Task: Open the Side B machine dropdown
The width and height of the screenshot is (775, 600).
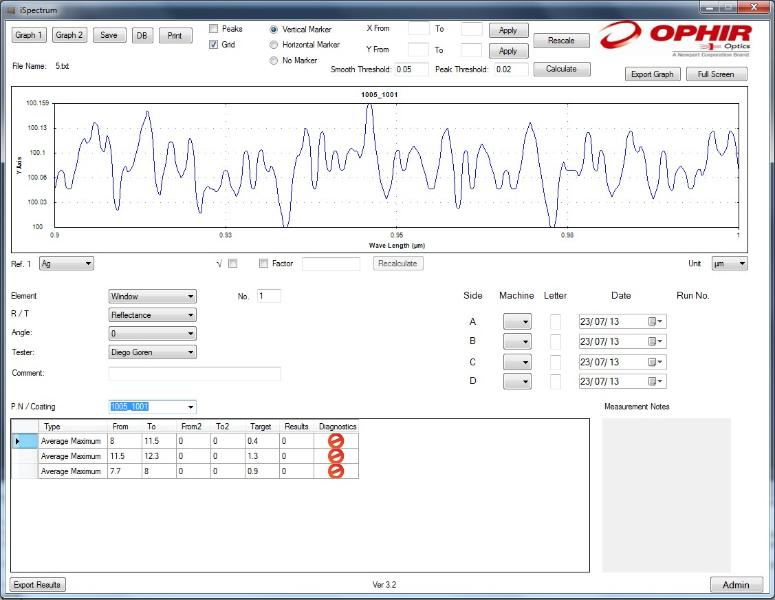Action: [x=517, y=342]
